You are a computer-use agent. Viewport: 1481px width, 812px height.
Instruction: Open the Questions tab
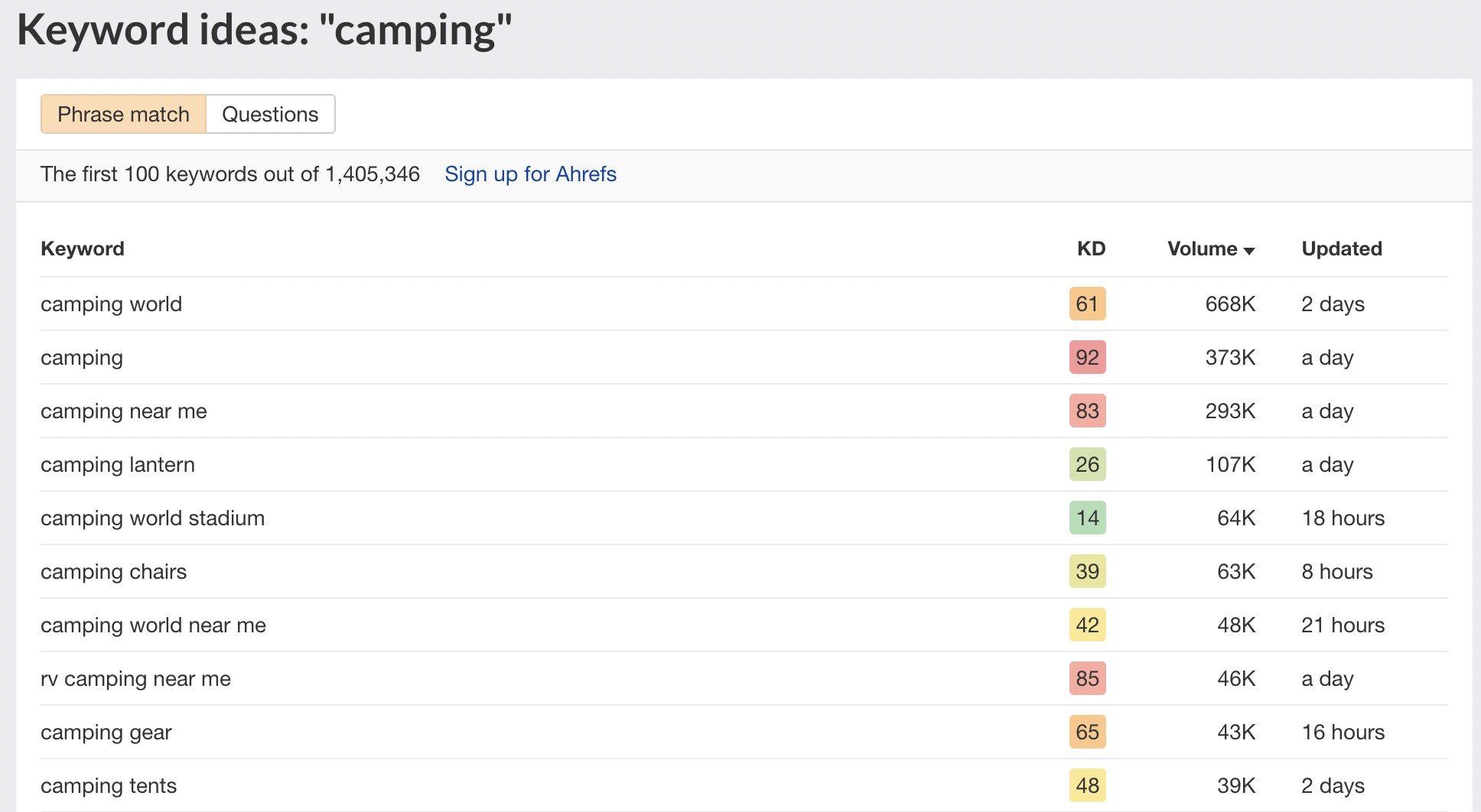pos(270,115)
